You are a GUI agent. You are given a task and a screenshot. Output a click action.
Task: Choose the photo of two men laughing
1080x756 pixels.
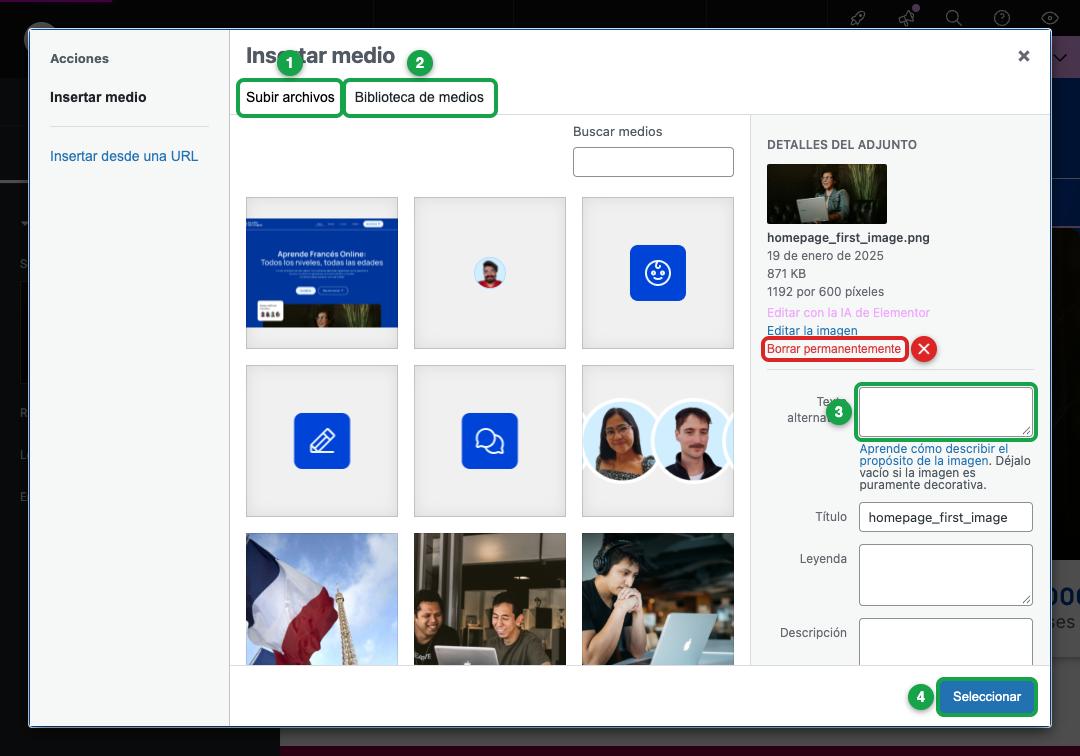(x=490, y=599)
